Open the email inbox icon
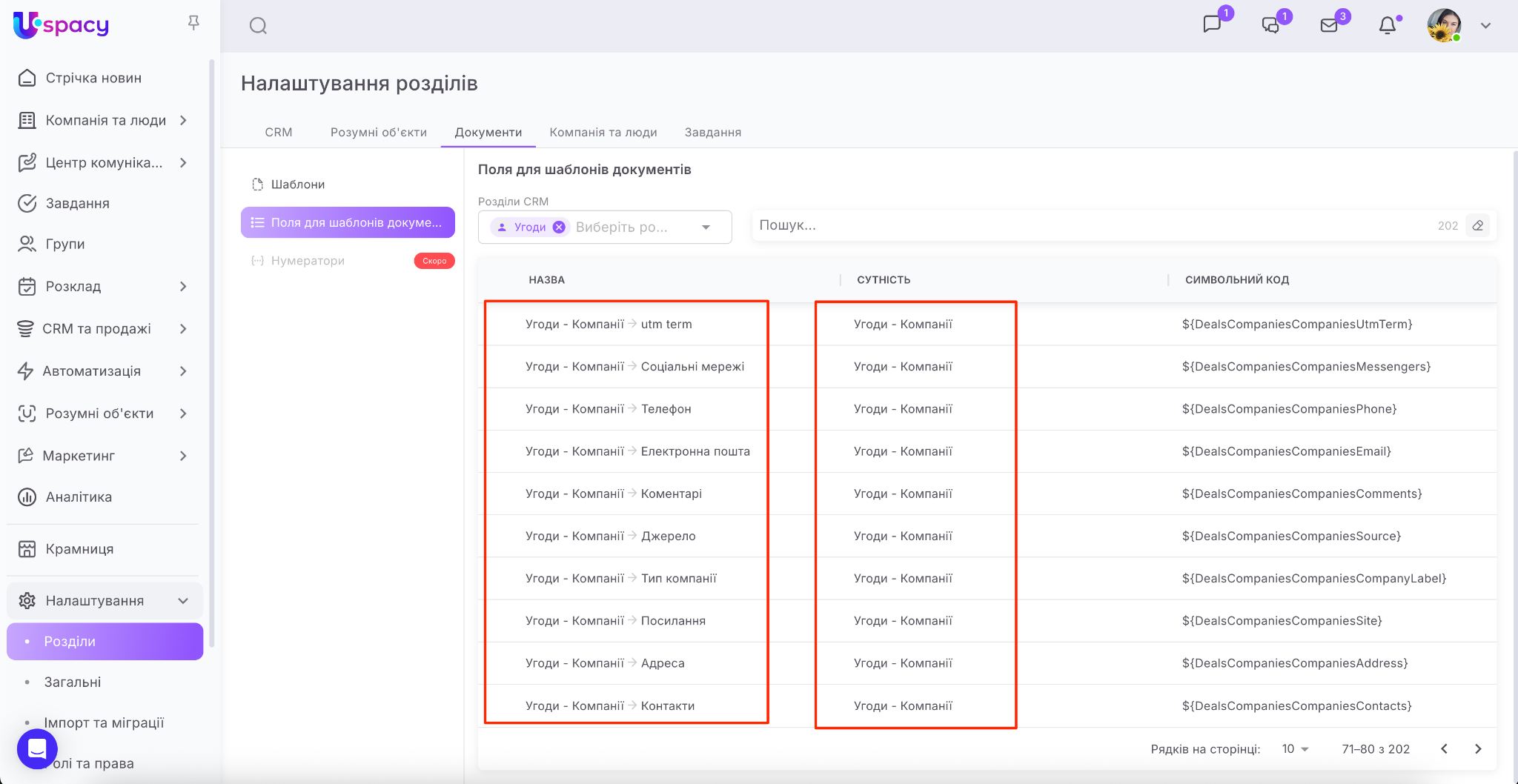The image size is (1518, 784). click(1329, 25)
